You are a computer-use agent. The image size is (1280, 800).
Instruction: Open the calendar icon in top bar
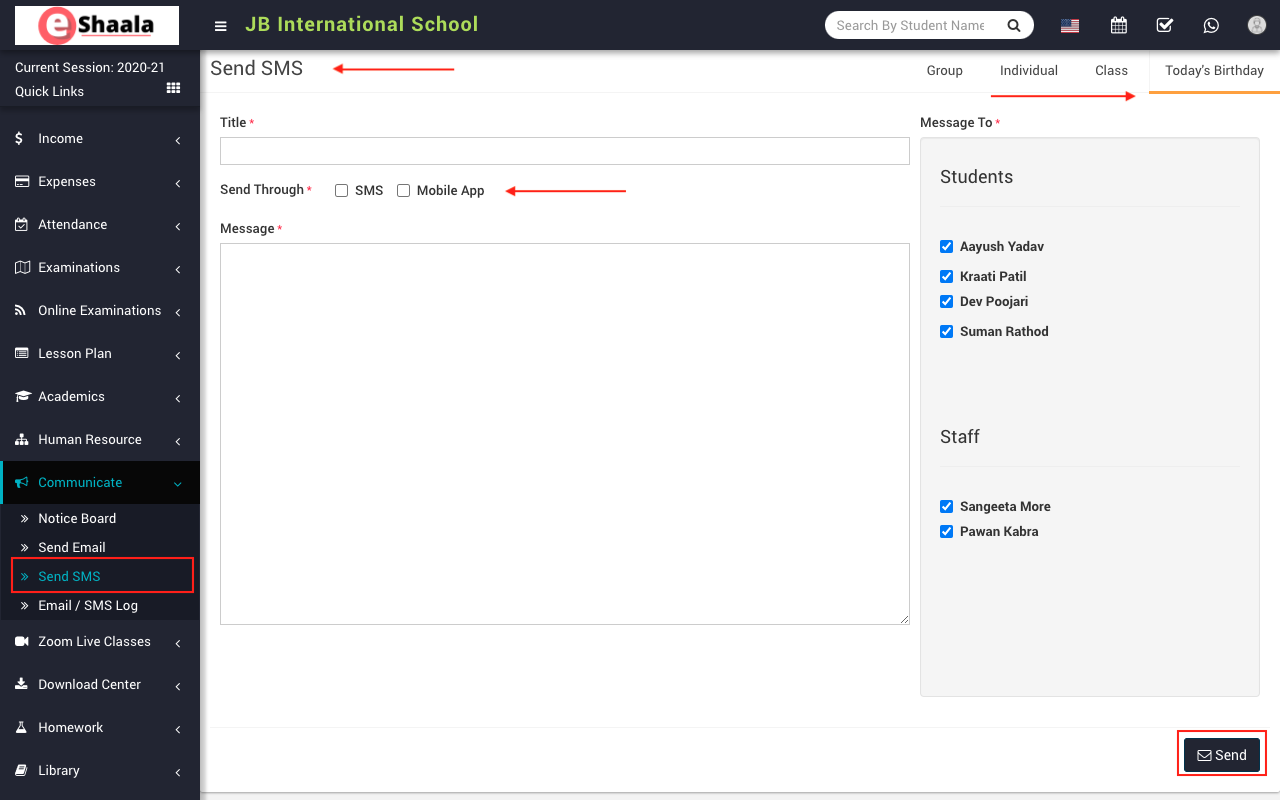coord(1119,26)
